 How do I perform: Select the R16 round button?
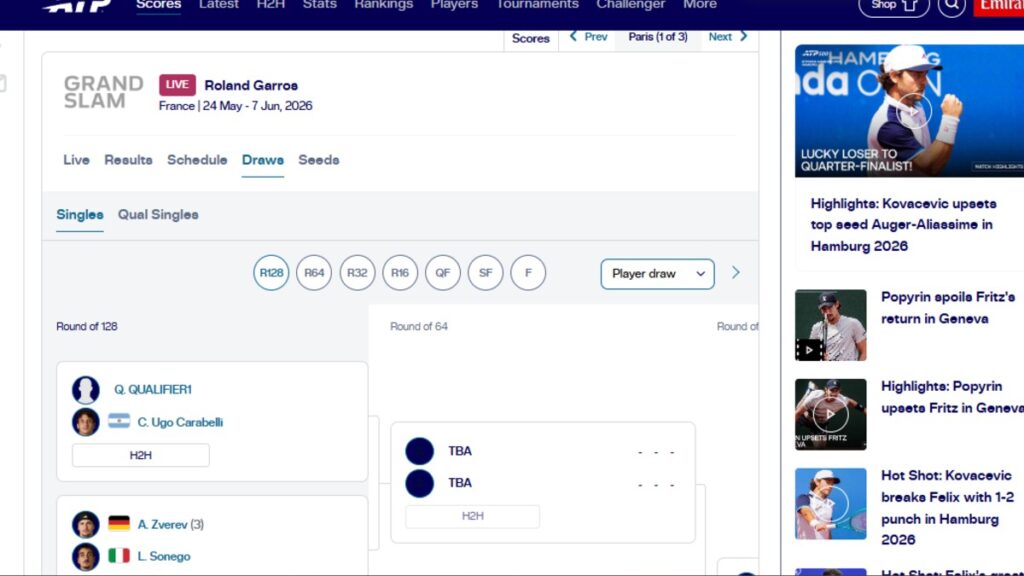click(x=400, y=273)
